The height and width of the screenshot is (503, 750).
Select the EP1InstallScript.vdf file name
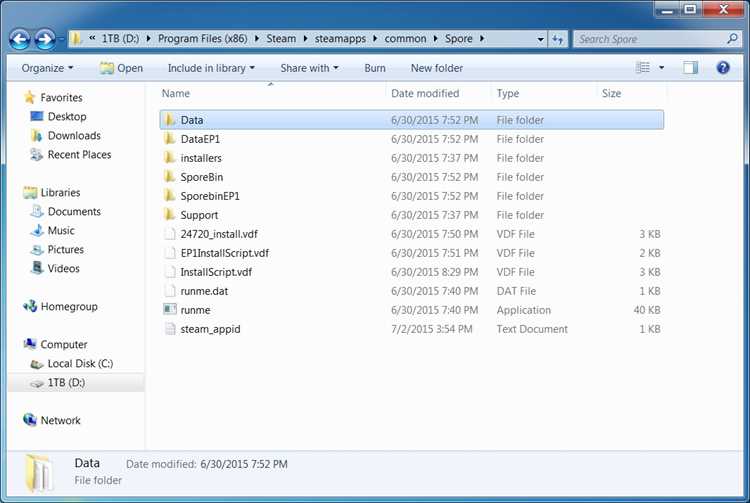pos(224,253)
